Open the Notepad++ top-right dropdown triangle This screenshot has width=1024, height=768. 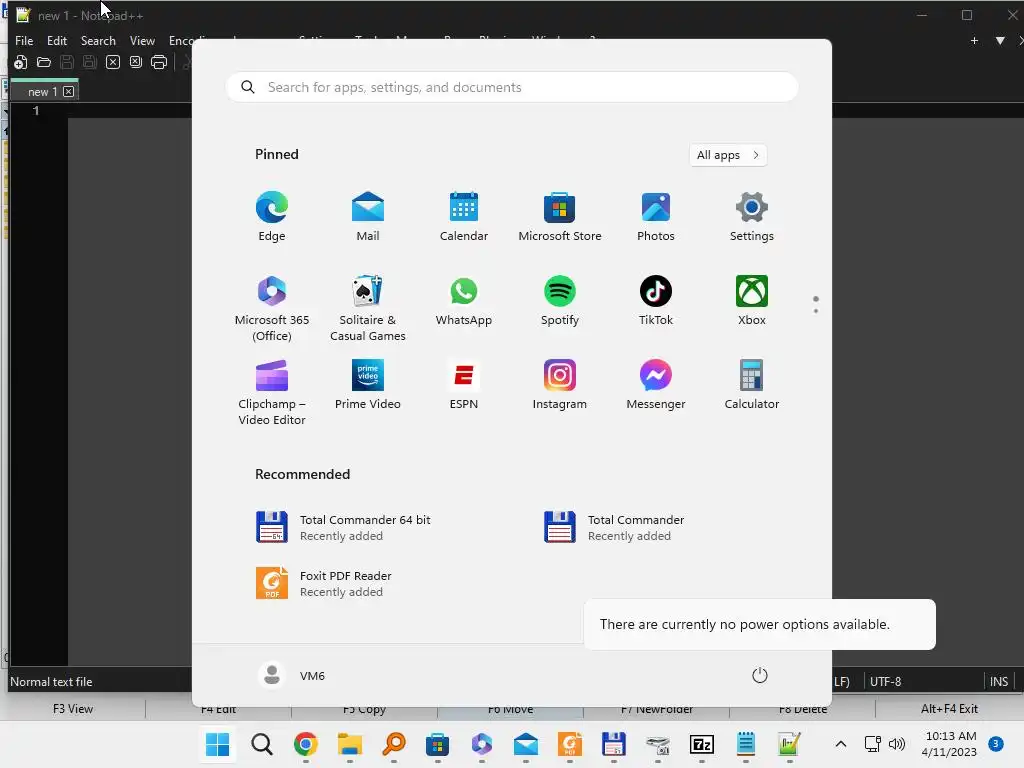pyautogui.click(x=1000, y=40)
